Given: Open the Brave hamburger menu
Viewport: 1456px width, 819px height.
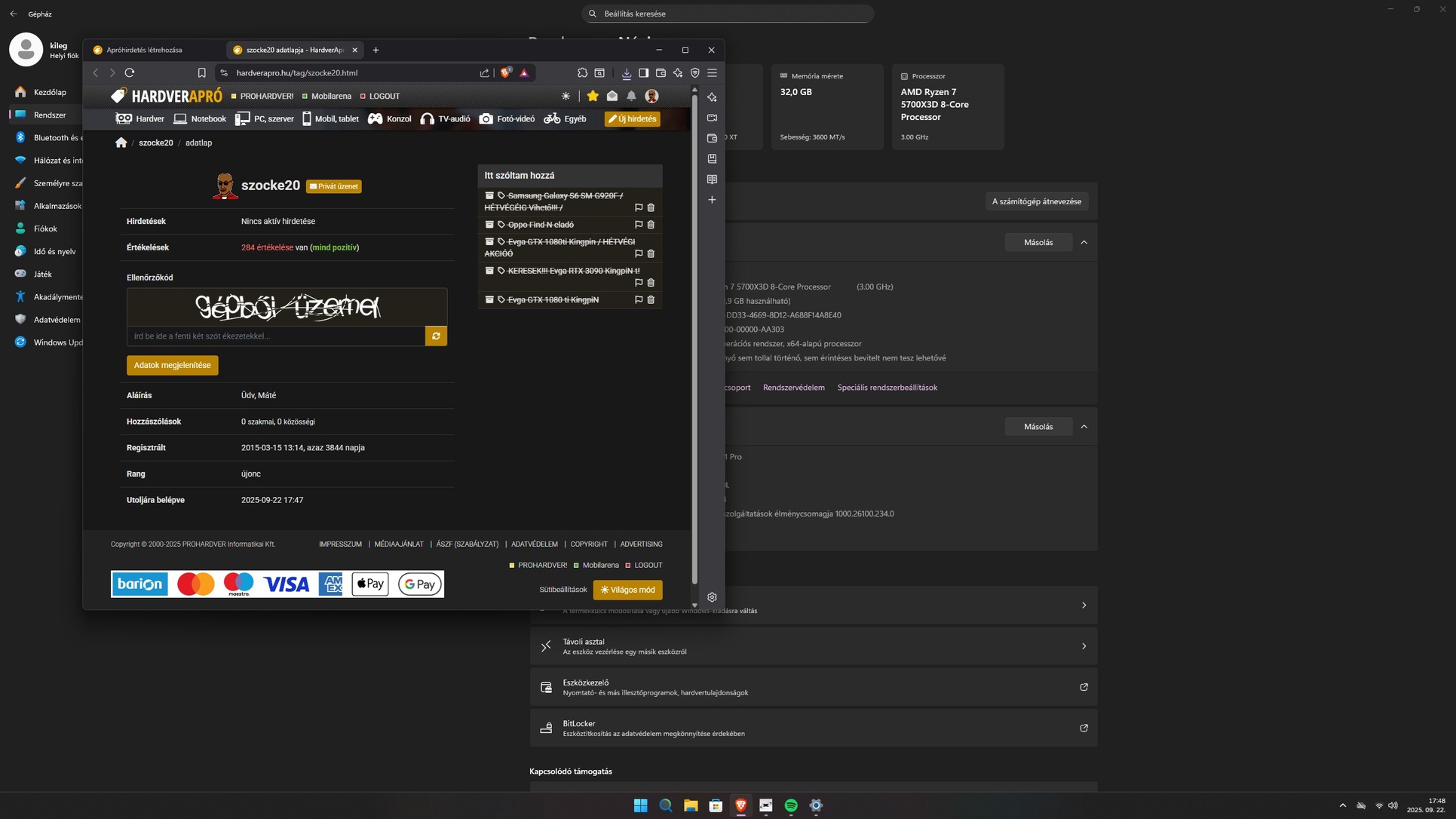Looking at the screenshot, I should click(712, 73).
